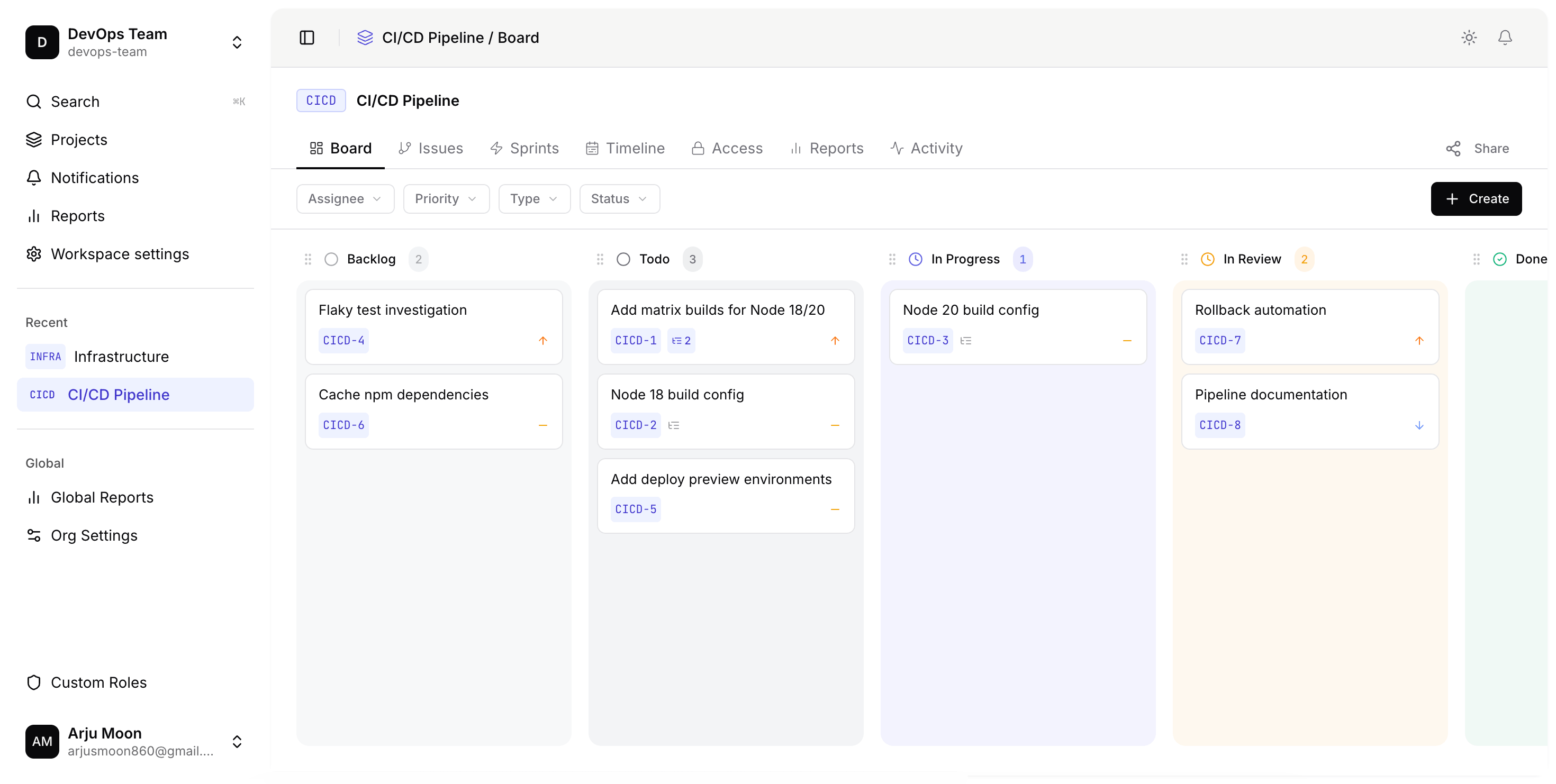Toggle the sidebar panel icon
This screenshot has height=784, width=1556.
click(307, 38)
